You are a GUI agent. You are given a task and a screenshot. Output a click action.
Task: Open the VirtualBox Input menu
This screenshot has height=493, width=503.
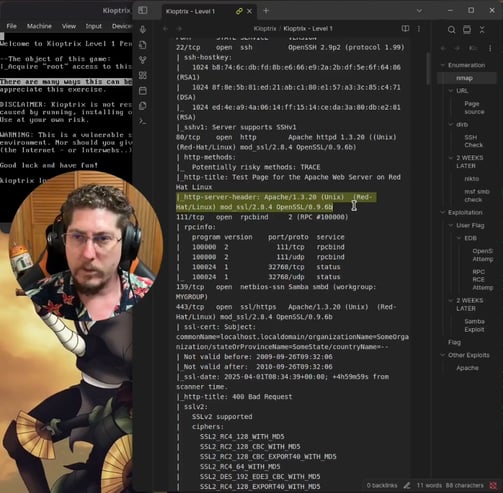pos(93,26)
